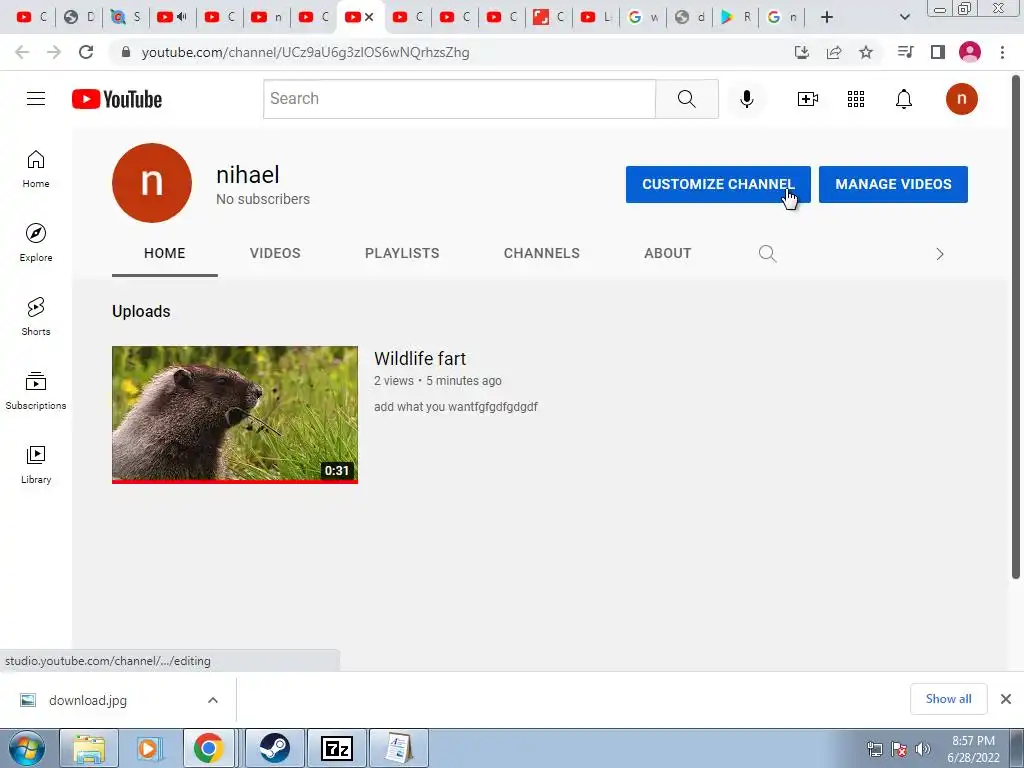Open a new browser tab with plus

pyautogui.click(x=826, y=17)
